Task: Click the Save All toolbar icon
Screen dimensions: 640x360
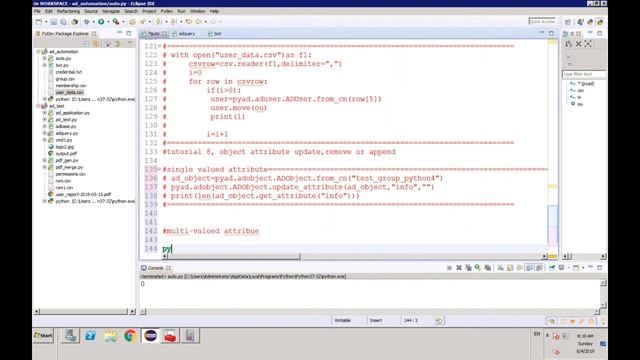Action: coord(63,22)
